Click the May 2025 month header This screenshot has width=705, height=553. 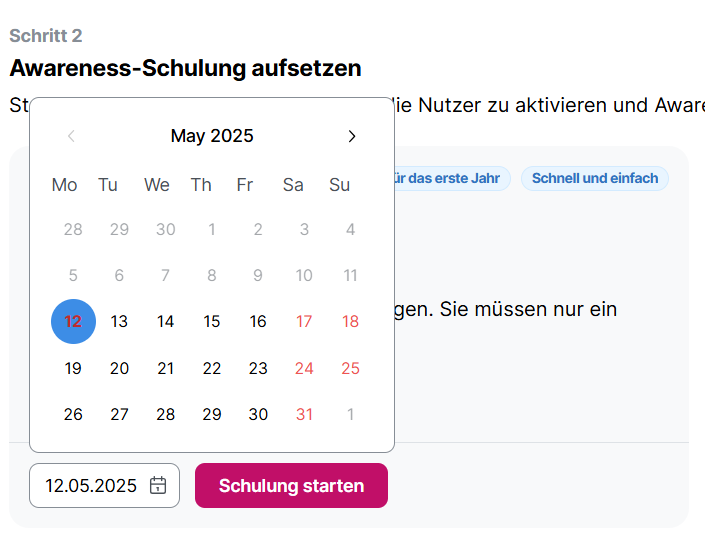(x=212, y=136)
